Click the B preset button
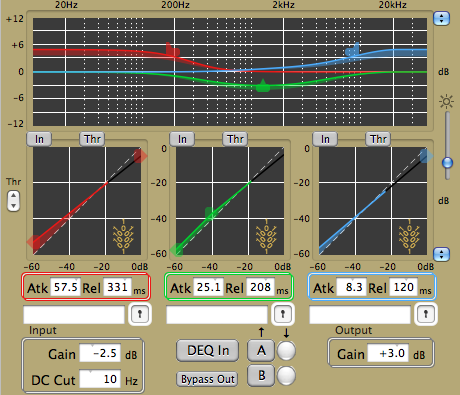Image resolution: width=460 pixels, height=395 pixels. pos(261,375)
